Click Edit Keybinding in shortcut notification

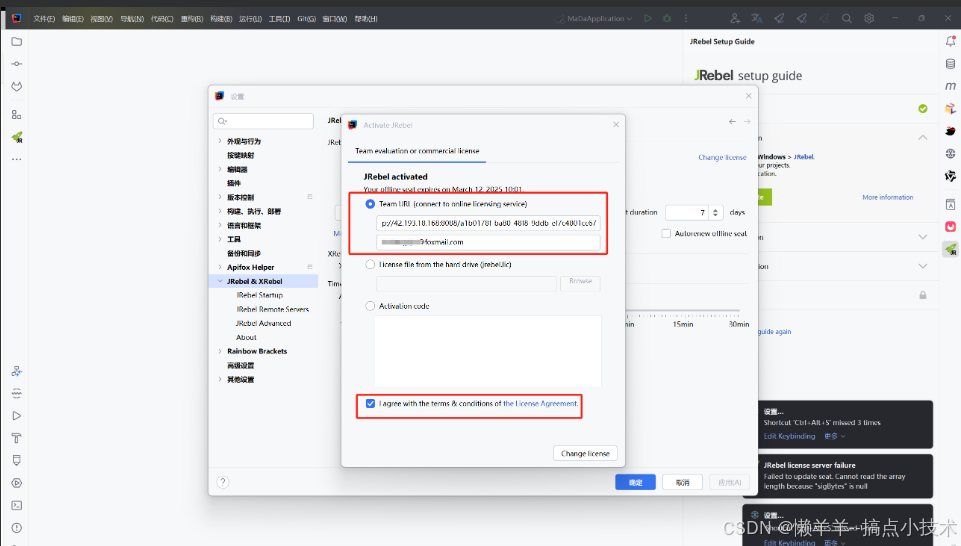(789, 436)
